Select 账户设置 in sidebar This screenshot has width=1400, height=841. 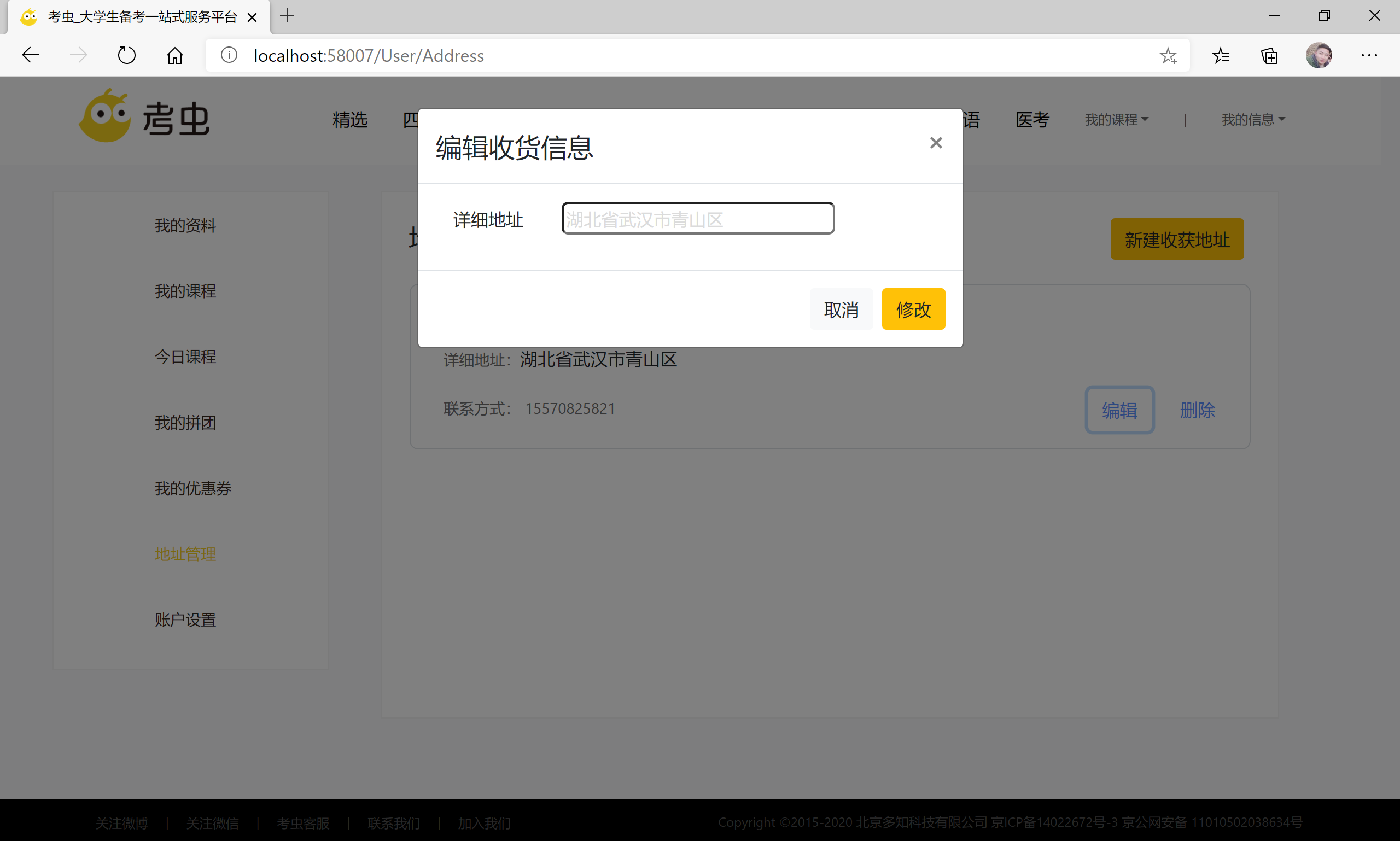pos(185,620)
